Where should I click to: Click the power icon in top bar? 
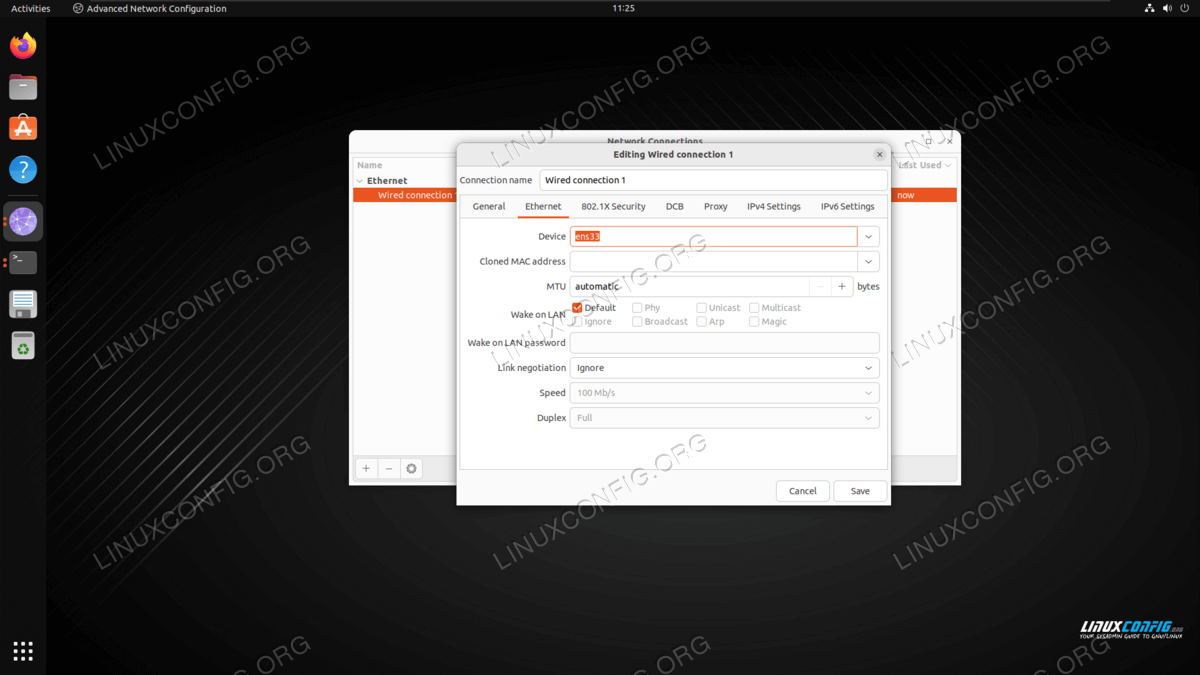coord(1185,8)
